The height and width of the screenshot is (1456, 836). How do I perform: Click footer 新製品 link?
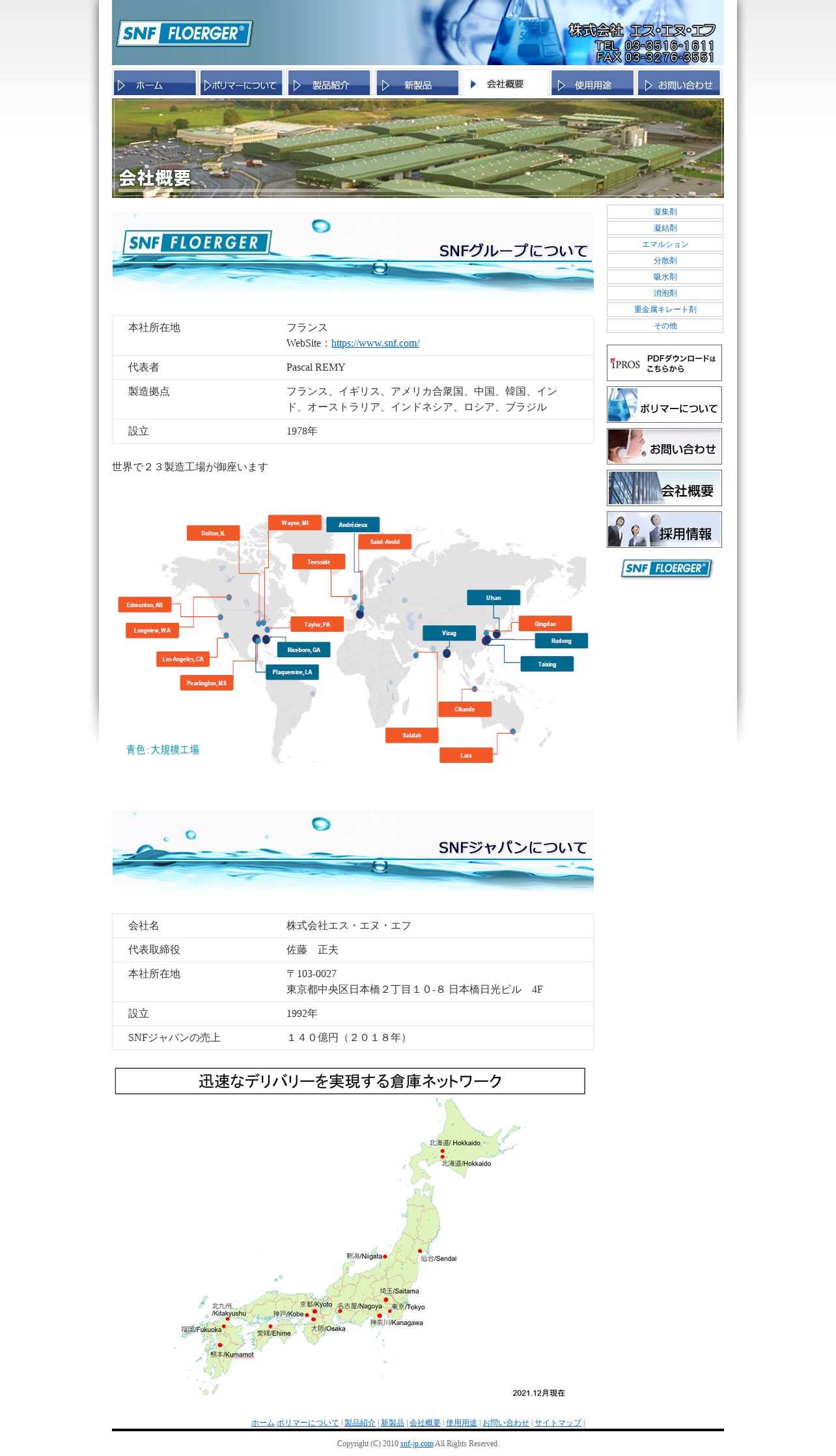393,1422
